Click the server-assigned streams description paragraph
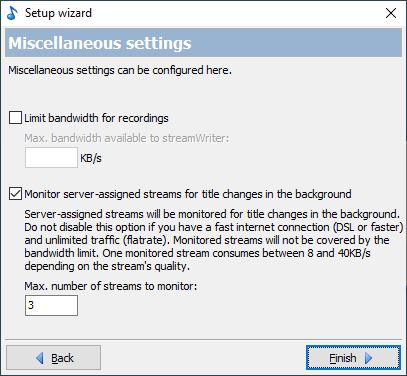Screen dimensions: 407x376 pyautogui.click(x=213, y=240)
